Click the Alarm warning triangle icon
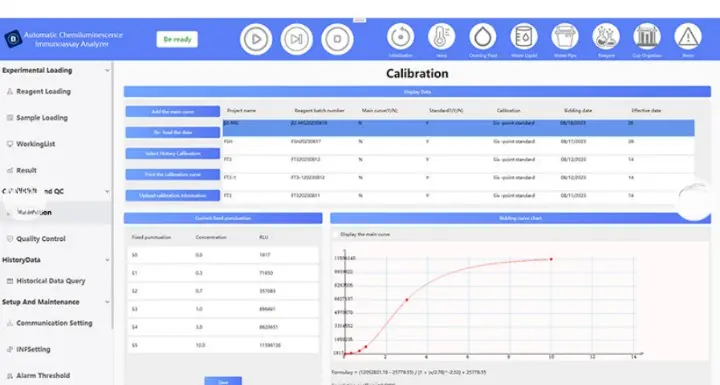 [688, 36]
